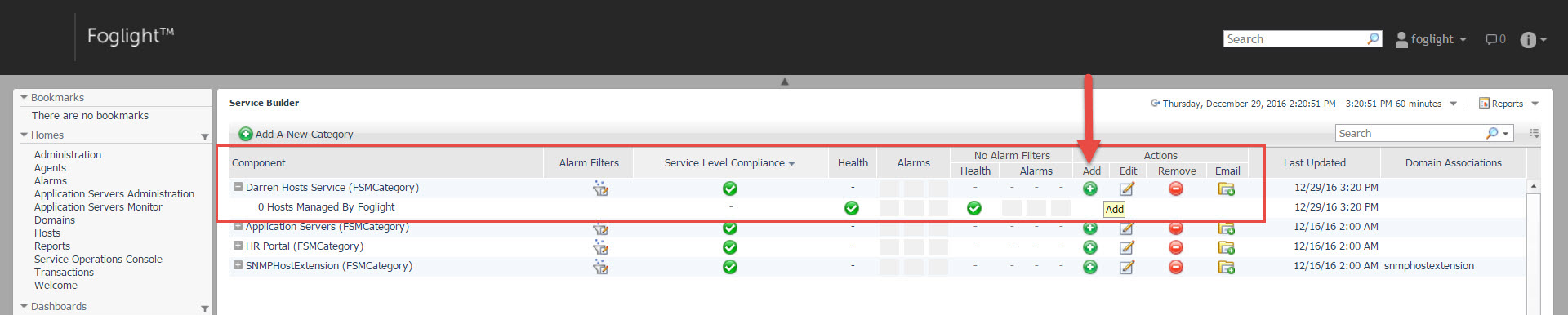Remove the Darren Hosts Service category

pos(1176,189)
